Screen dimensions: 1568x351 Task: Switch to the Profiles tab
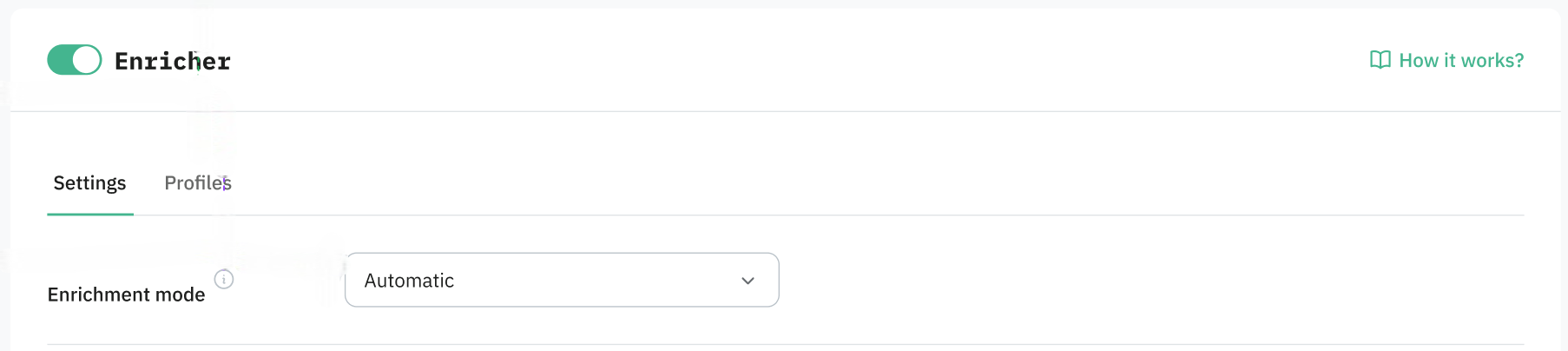(x=198, y=183)
